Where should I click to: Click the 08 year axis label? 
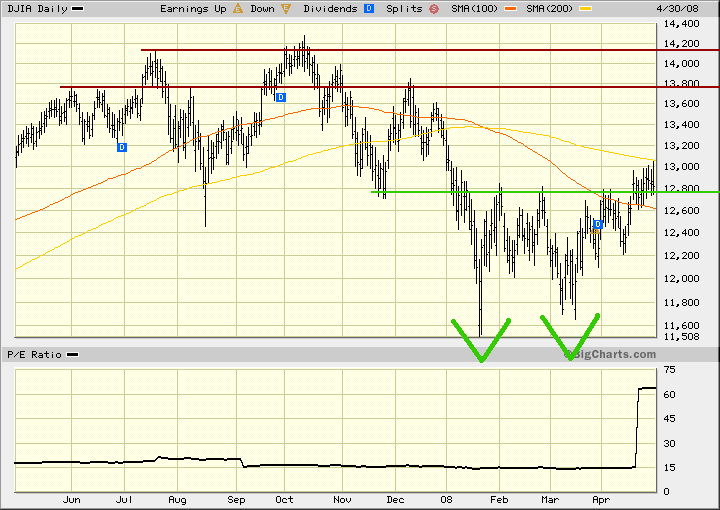click(446, 499)
